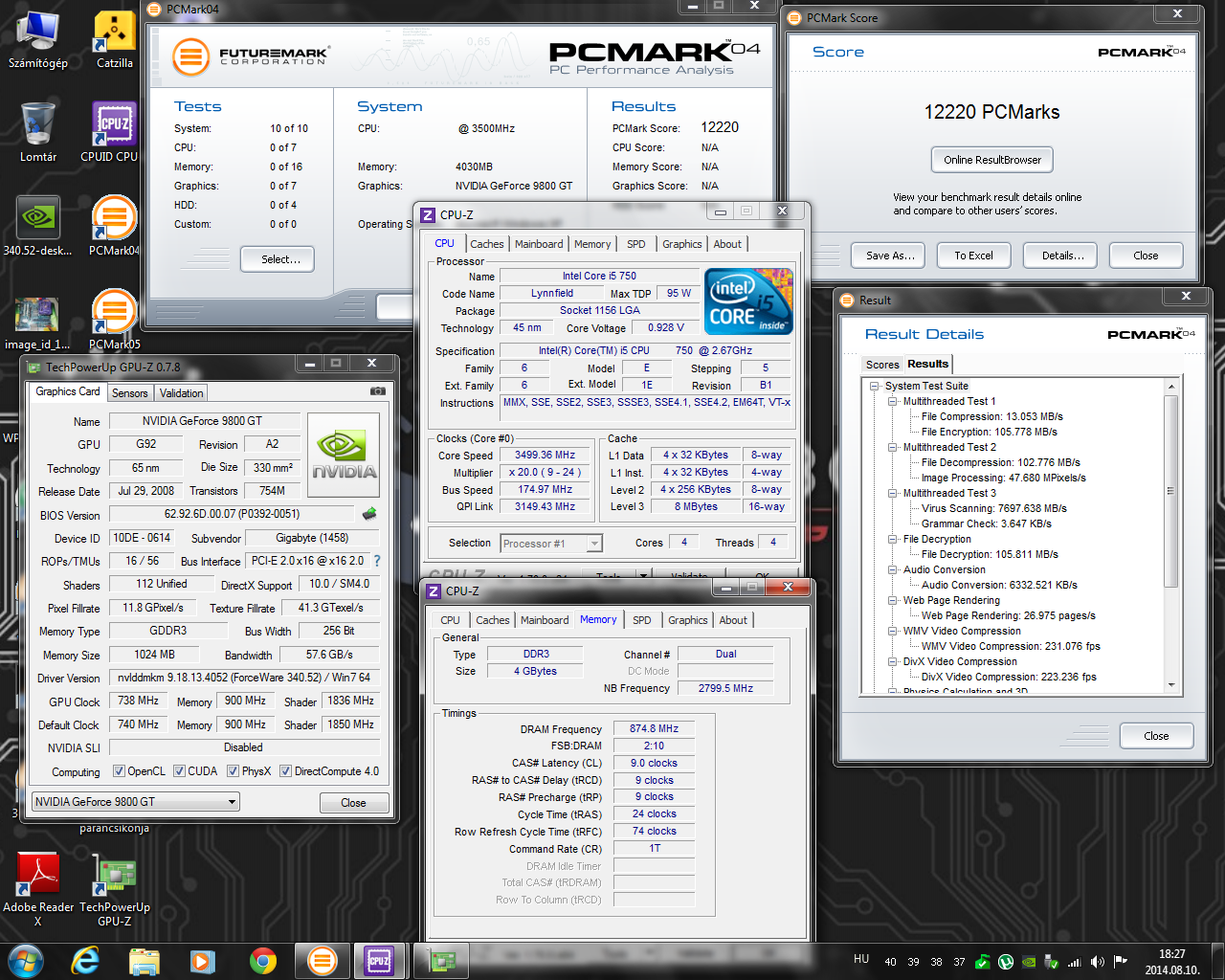Select the "Virus Scanning: 7697.638 MB/s" row

[x=993, y=508]
